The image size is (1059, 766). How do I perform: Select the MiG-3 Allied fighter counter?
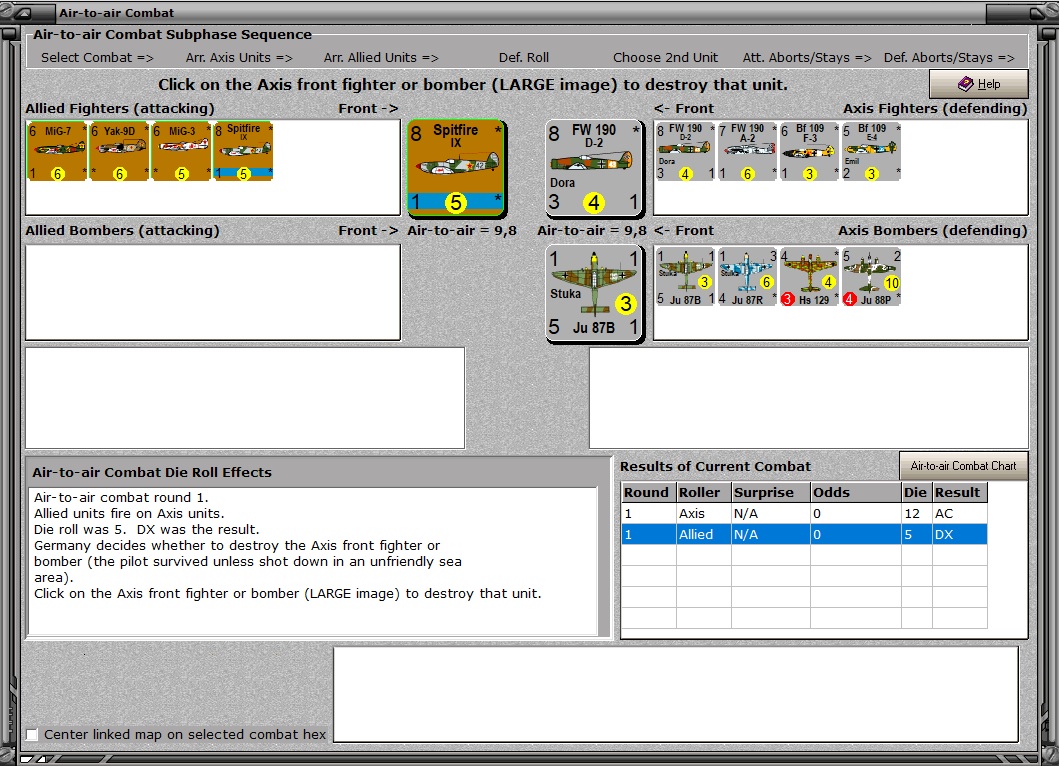[x=182, y=151]
